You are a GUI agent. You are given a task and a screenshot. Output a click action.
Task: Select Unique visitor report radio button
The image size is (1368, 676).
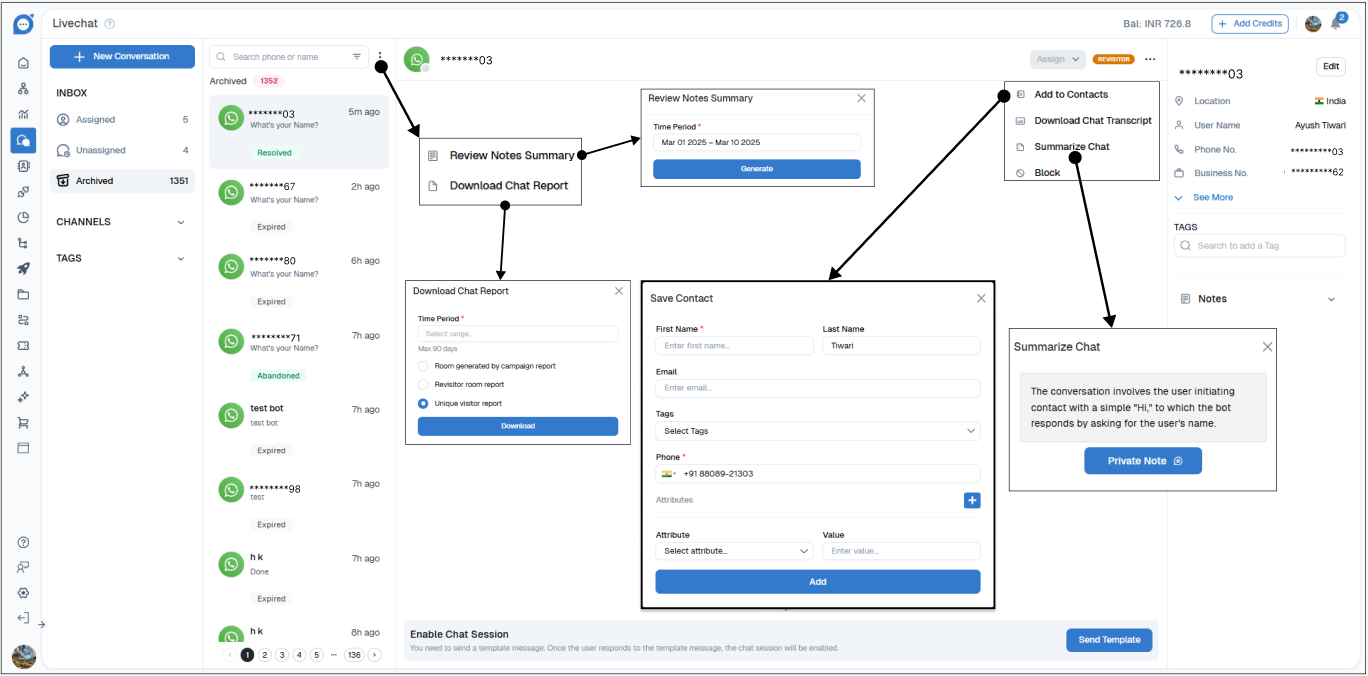pyautogui.click(x=424, y=403)
